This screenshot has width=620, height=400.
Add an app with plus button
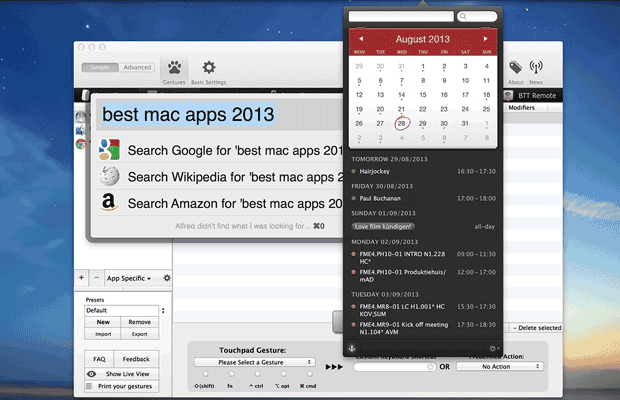pyautogui.click(x=81, y=277)
